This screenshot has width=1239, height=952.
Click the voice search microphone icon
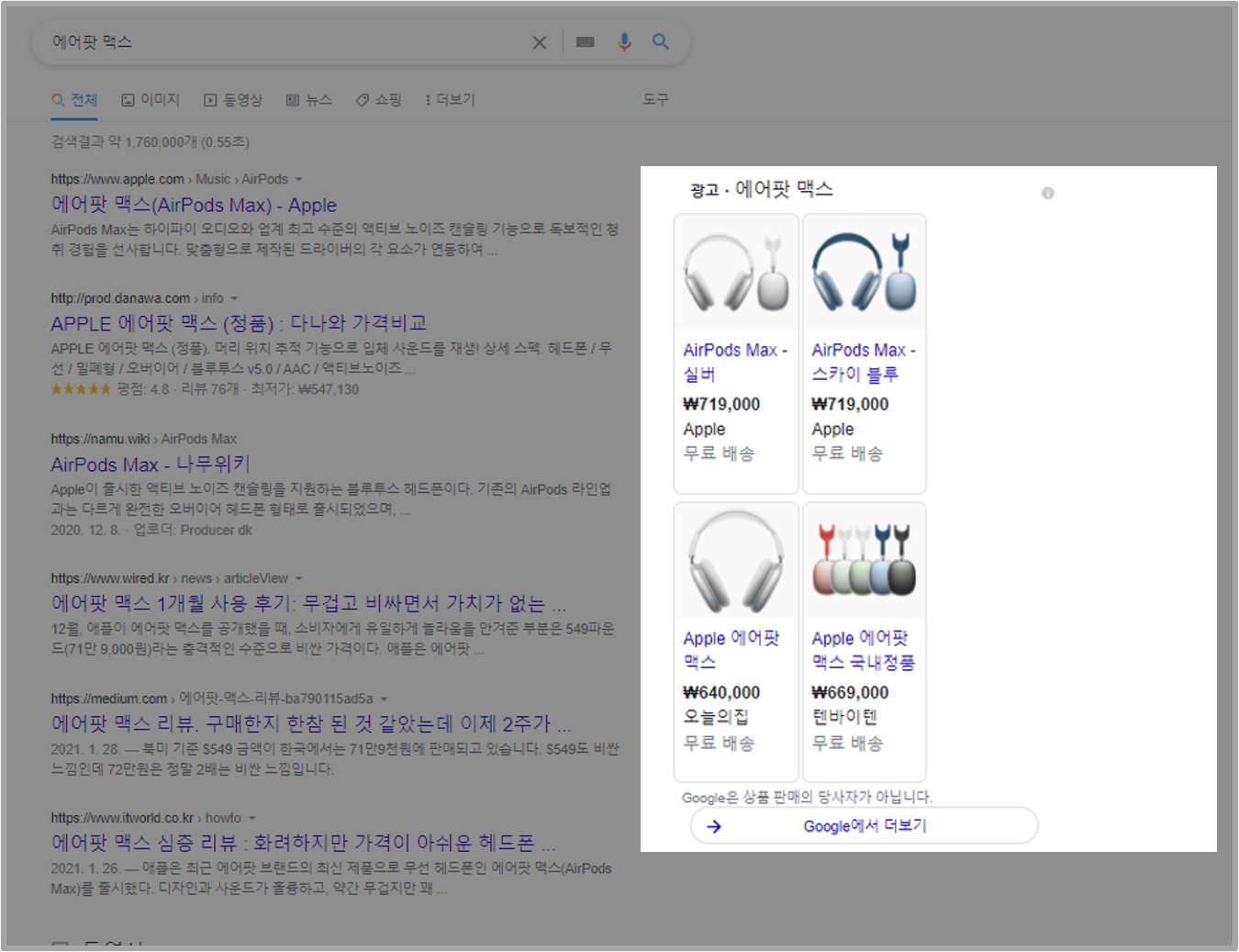click(624, 42)
